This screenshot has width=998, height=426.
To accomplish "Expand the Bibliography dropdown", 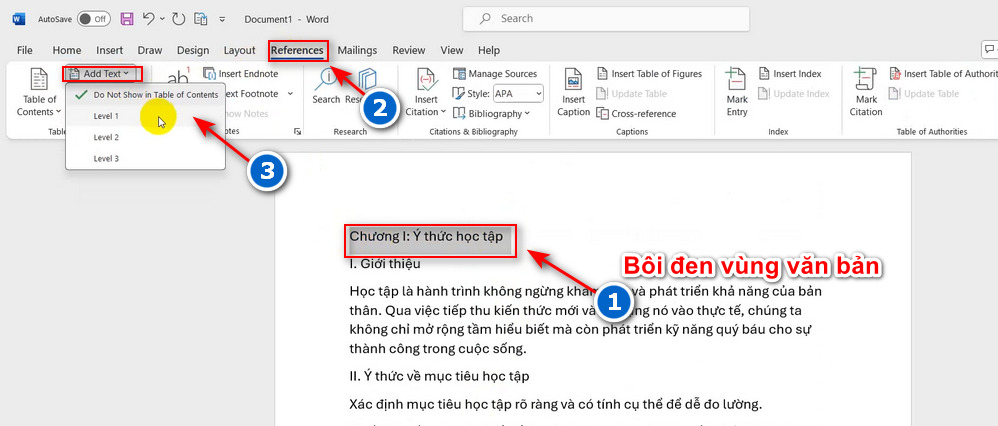I will tap(491, 113).
